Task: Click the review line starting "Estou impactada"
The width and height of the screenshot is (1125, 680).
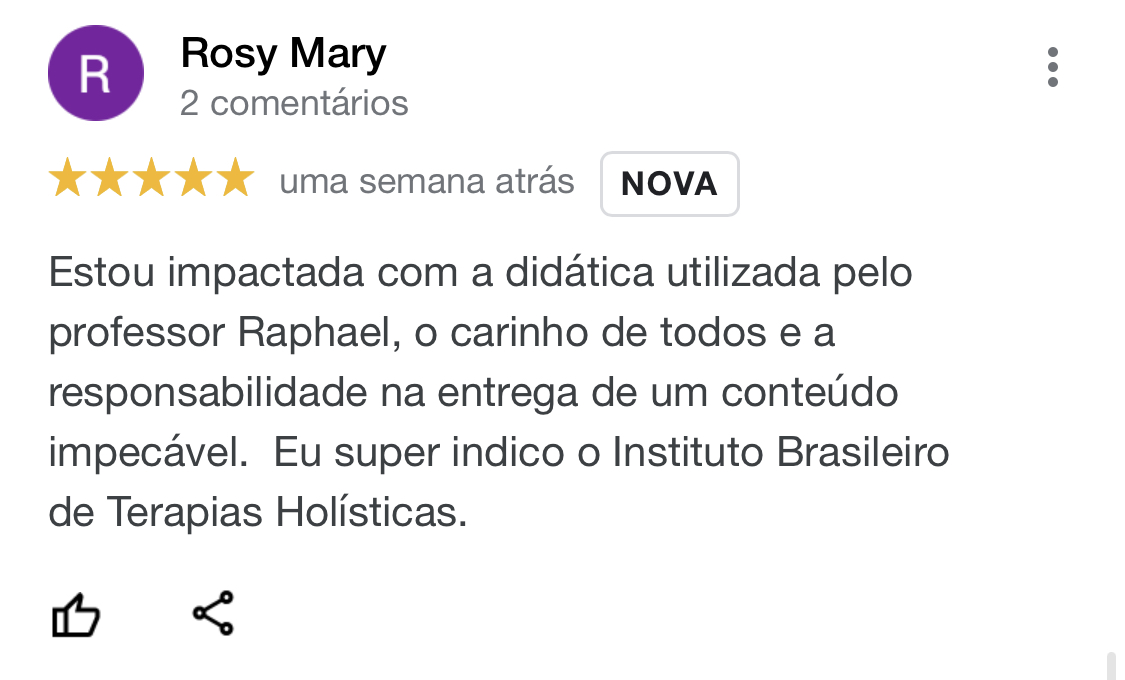Action: (x=480, y=273)
